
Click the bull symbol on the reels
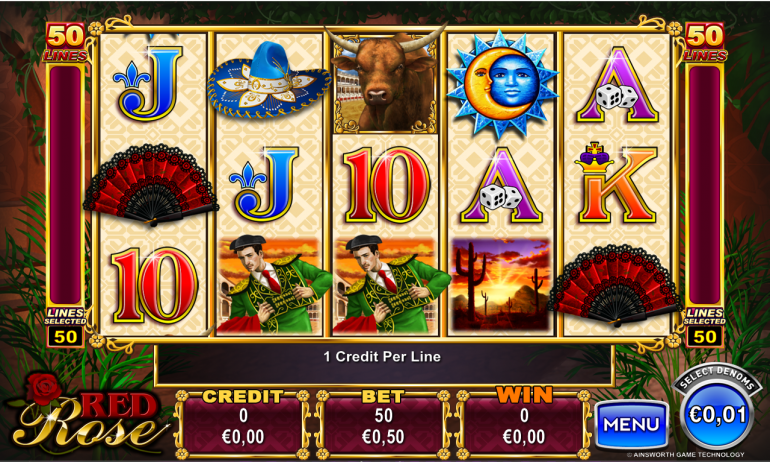385,81
